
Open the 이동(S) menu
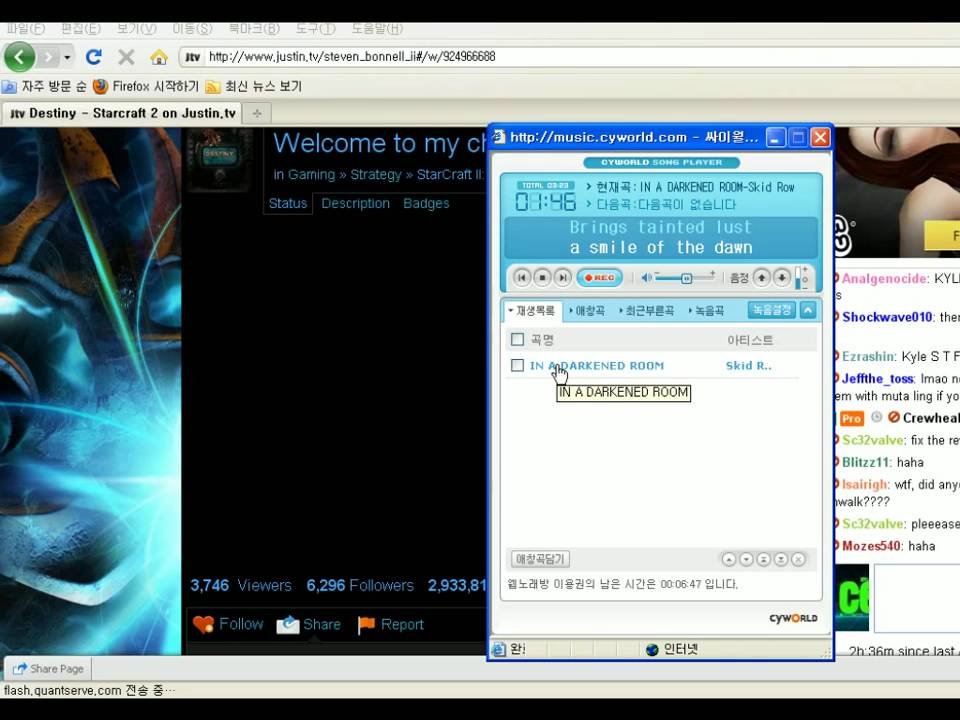coord(192,29)
